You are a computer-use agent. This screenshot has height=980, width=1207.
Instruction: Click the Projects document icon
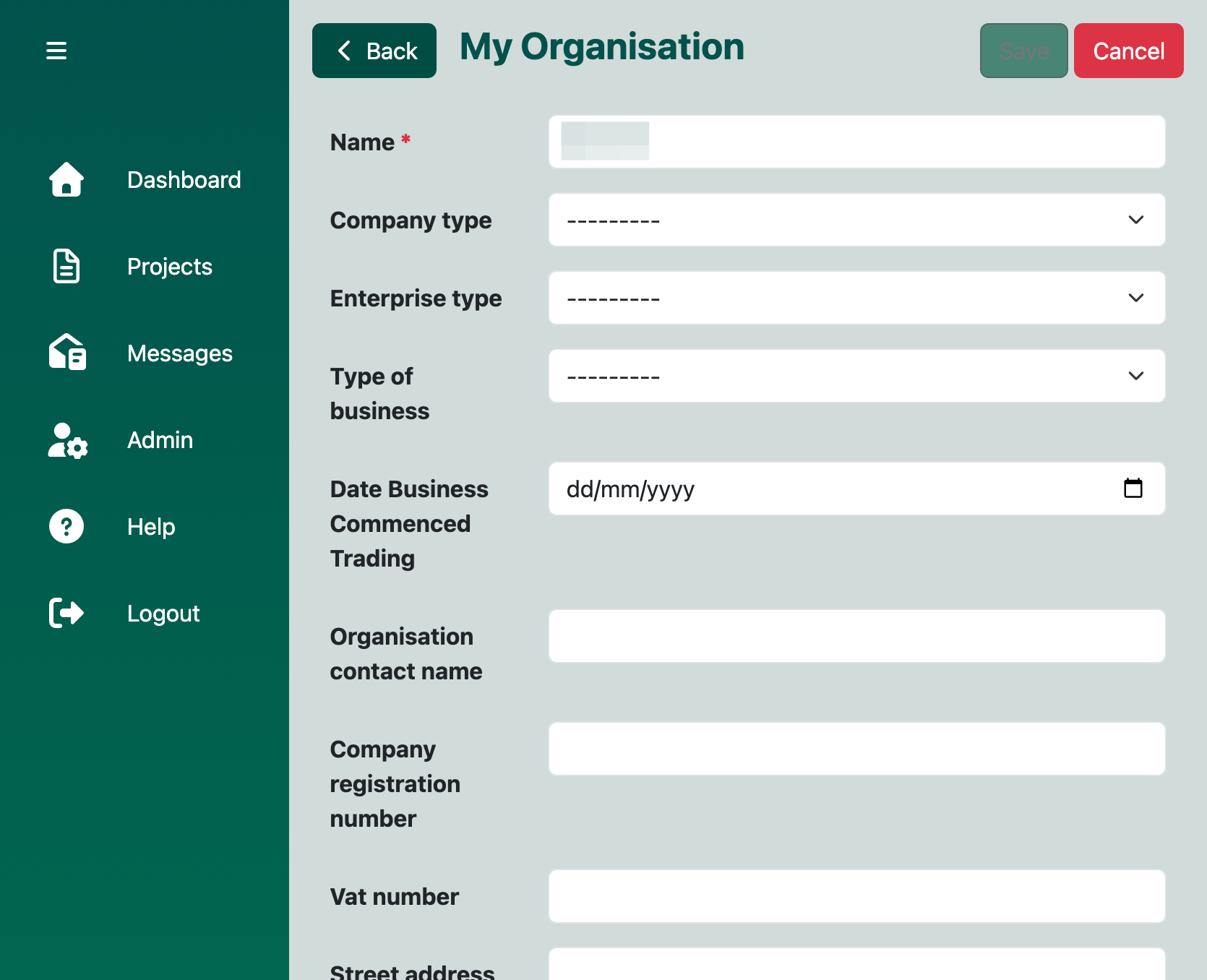tap(66, 266)
